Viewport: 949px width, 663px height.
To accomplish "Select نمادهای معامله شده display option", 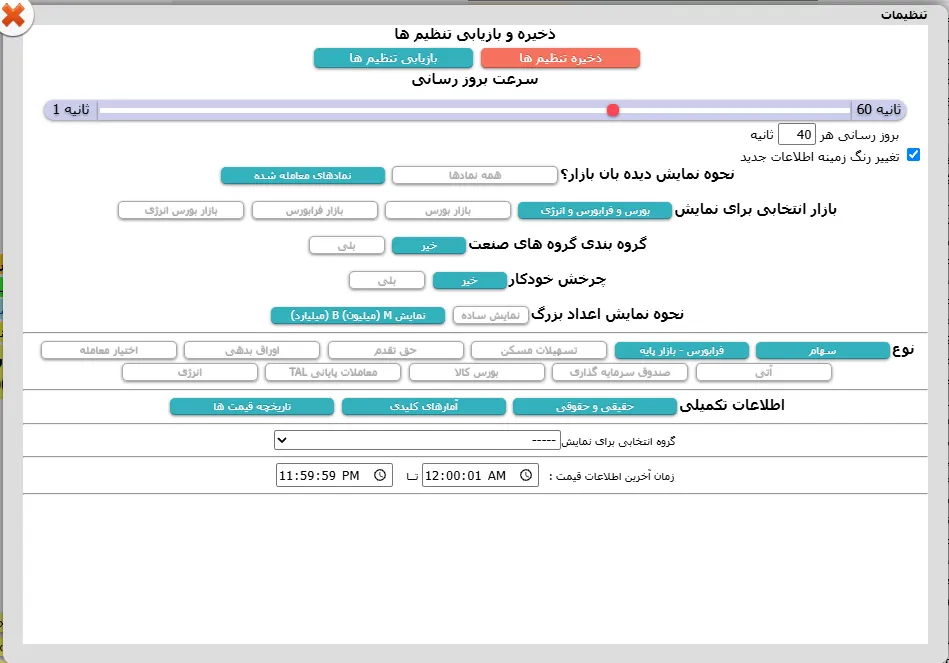I will coord(303,175).
